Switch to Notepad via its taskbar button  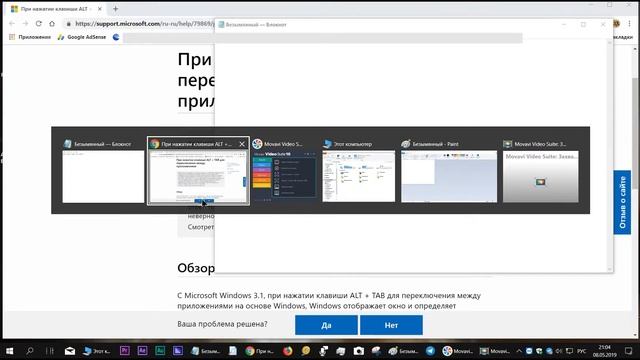(205, 351)
